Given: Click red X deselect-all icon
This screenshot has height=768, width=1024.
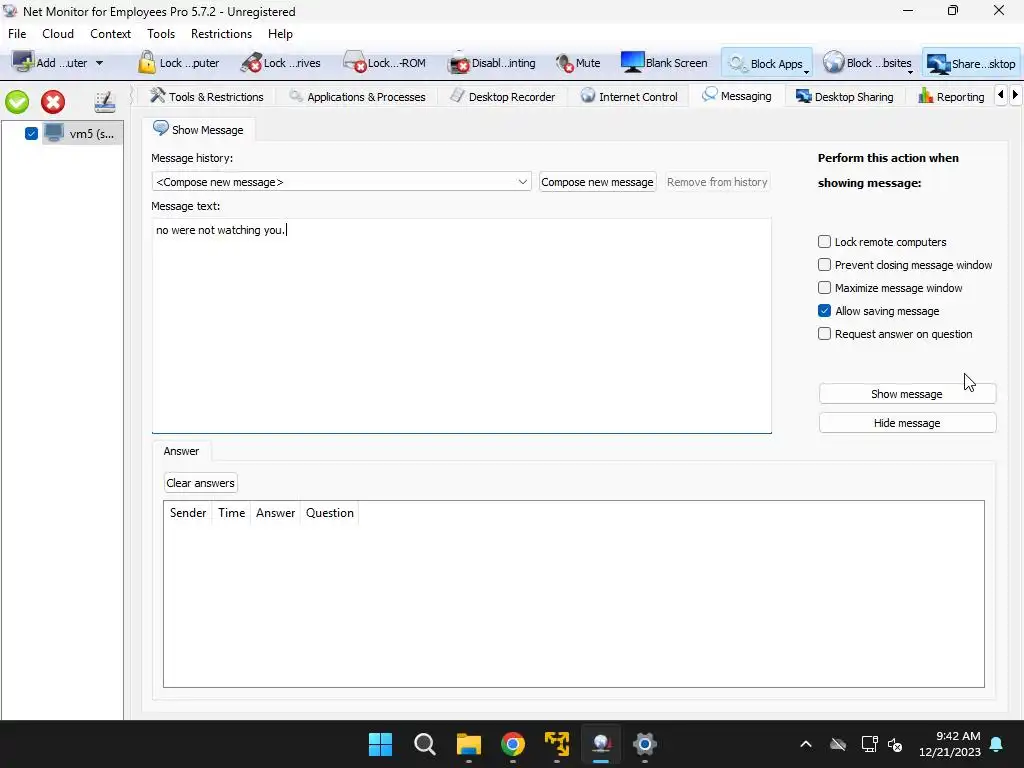Looking at the screenshot, I should click(53, 102).
